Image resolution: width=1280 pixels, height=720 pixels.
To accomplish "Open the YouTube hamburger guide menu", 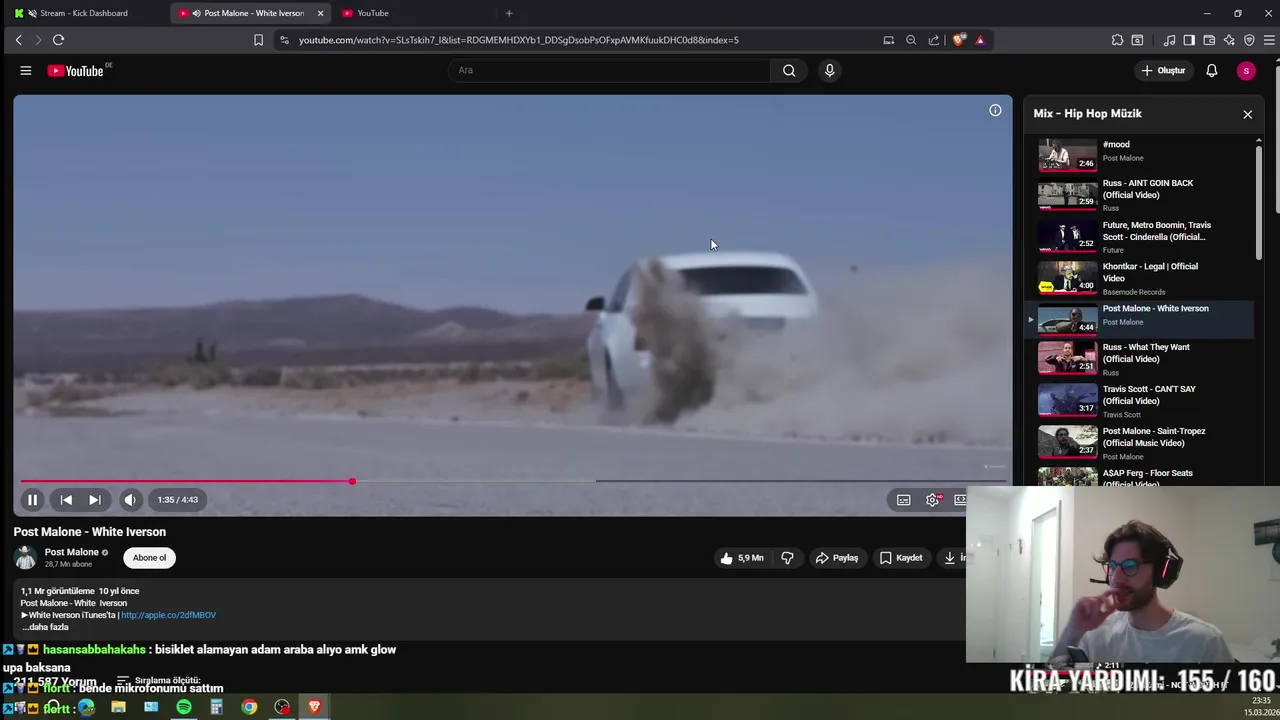I will (26, 71).
